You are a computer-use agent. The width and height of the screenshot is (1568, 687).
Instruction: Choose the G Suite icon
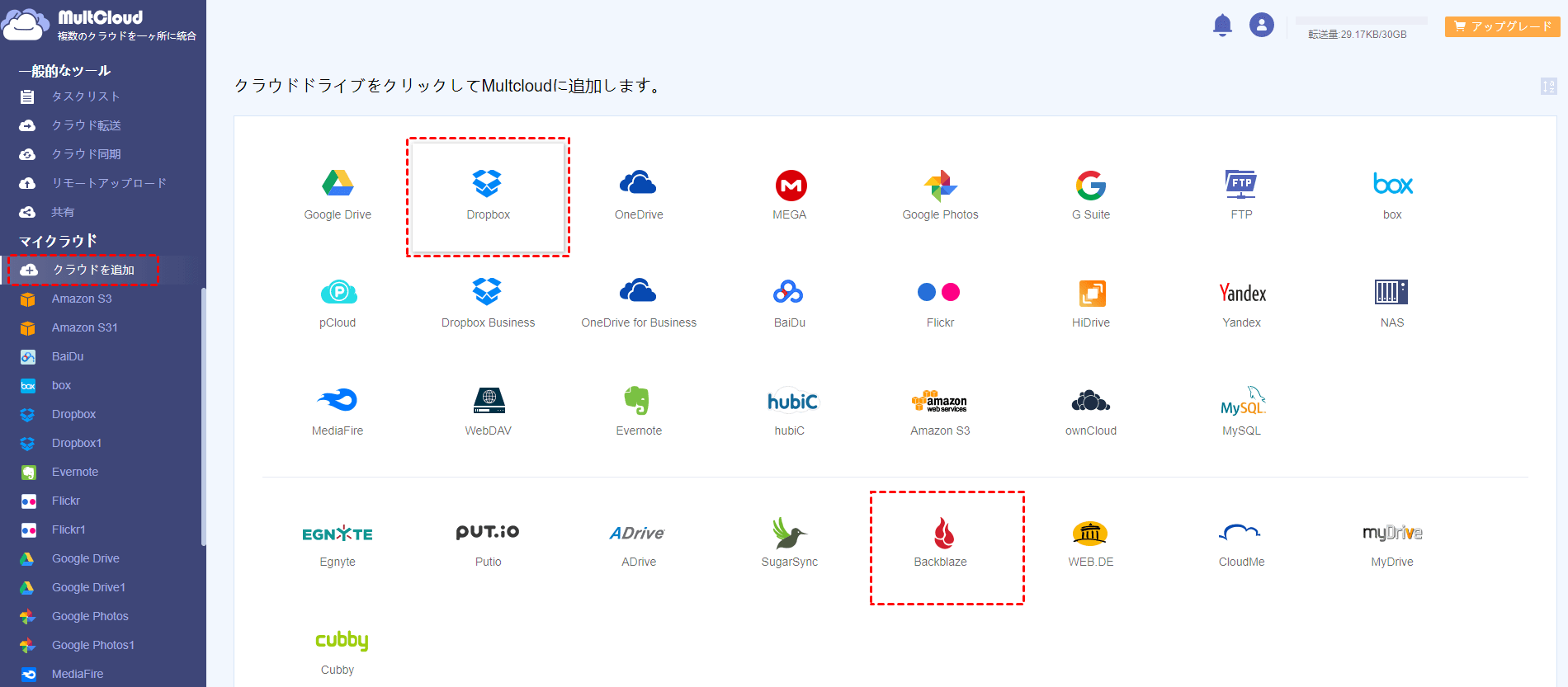(x=1090, y=185)
